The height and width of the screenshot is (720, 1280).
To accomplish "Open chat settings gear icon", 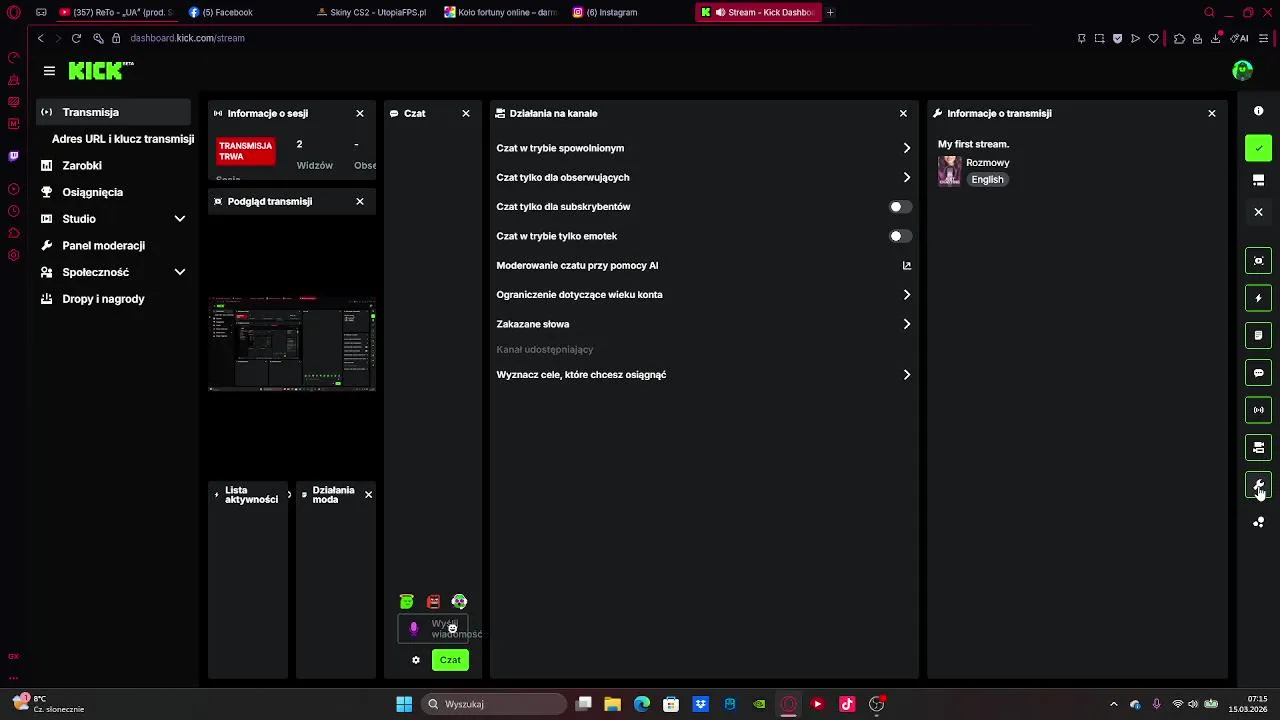I will 416,660.
